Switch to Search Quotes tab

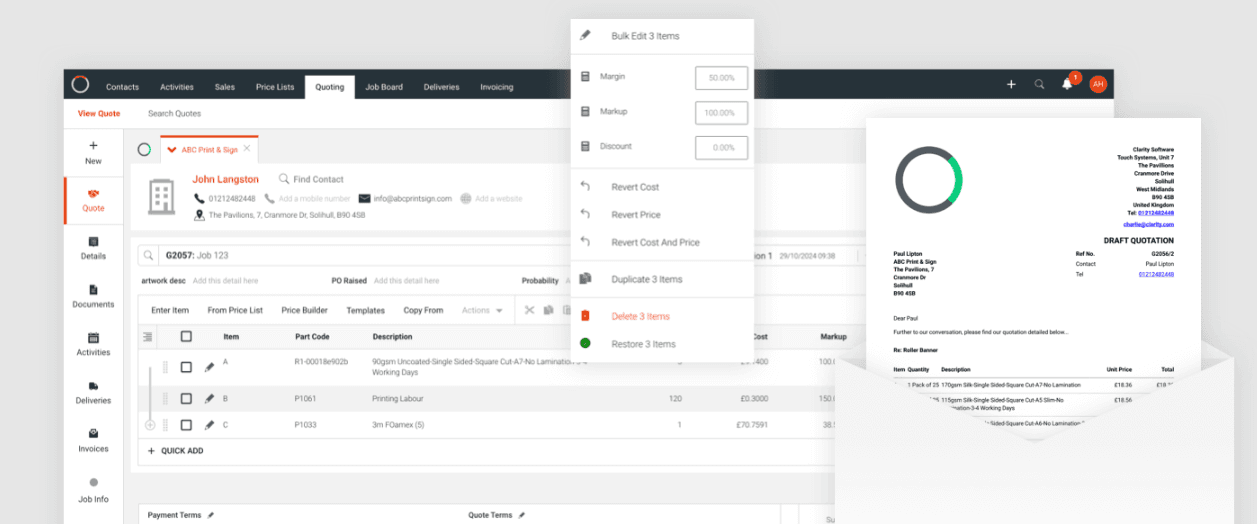coord(174,113)
